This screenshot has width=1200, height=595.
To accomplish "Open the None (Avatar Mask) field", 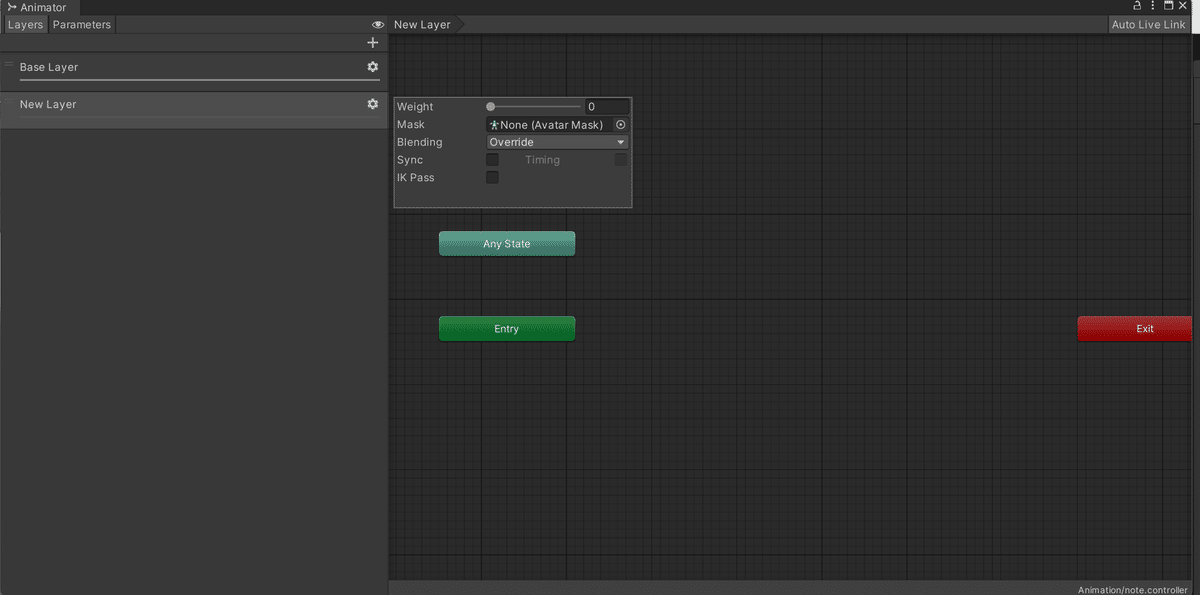I will 550,124.
